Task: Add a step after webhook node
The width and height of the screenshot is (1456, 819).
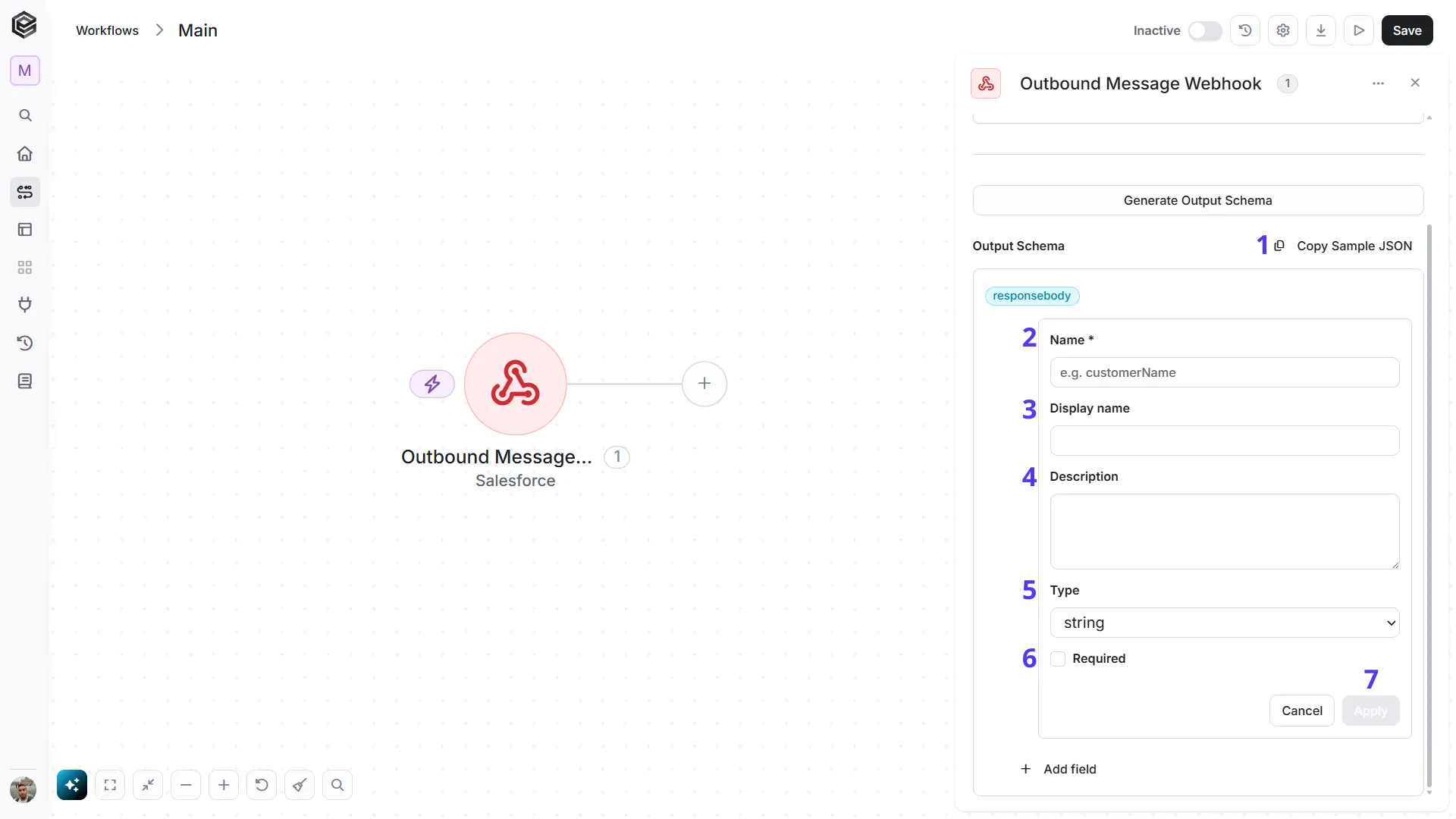Action: [704, 384]
